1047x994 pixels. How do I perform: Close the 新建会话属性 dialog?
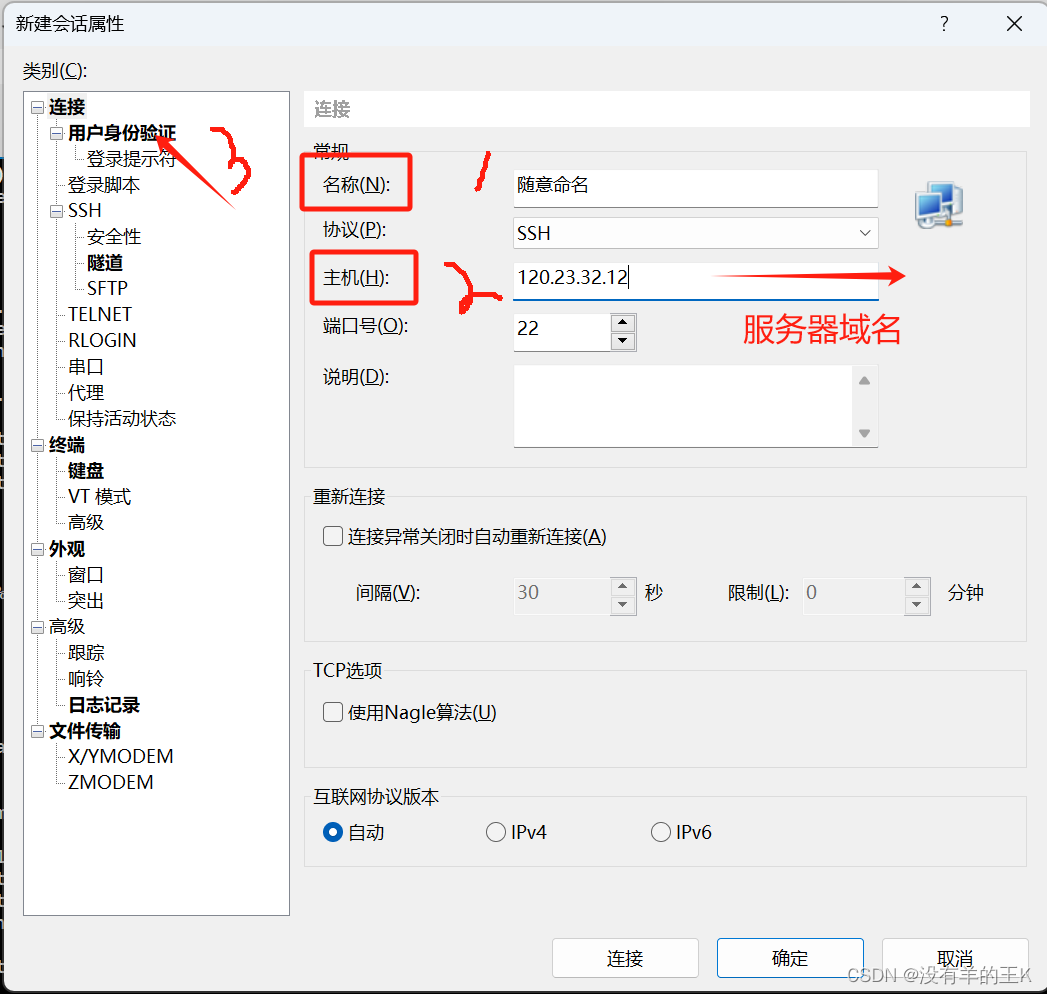click(1014, 24)
